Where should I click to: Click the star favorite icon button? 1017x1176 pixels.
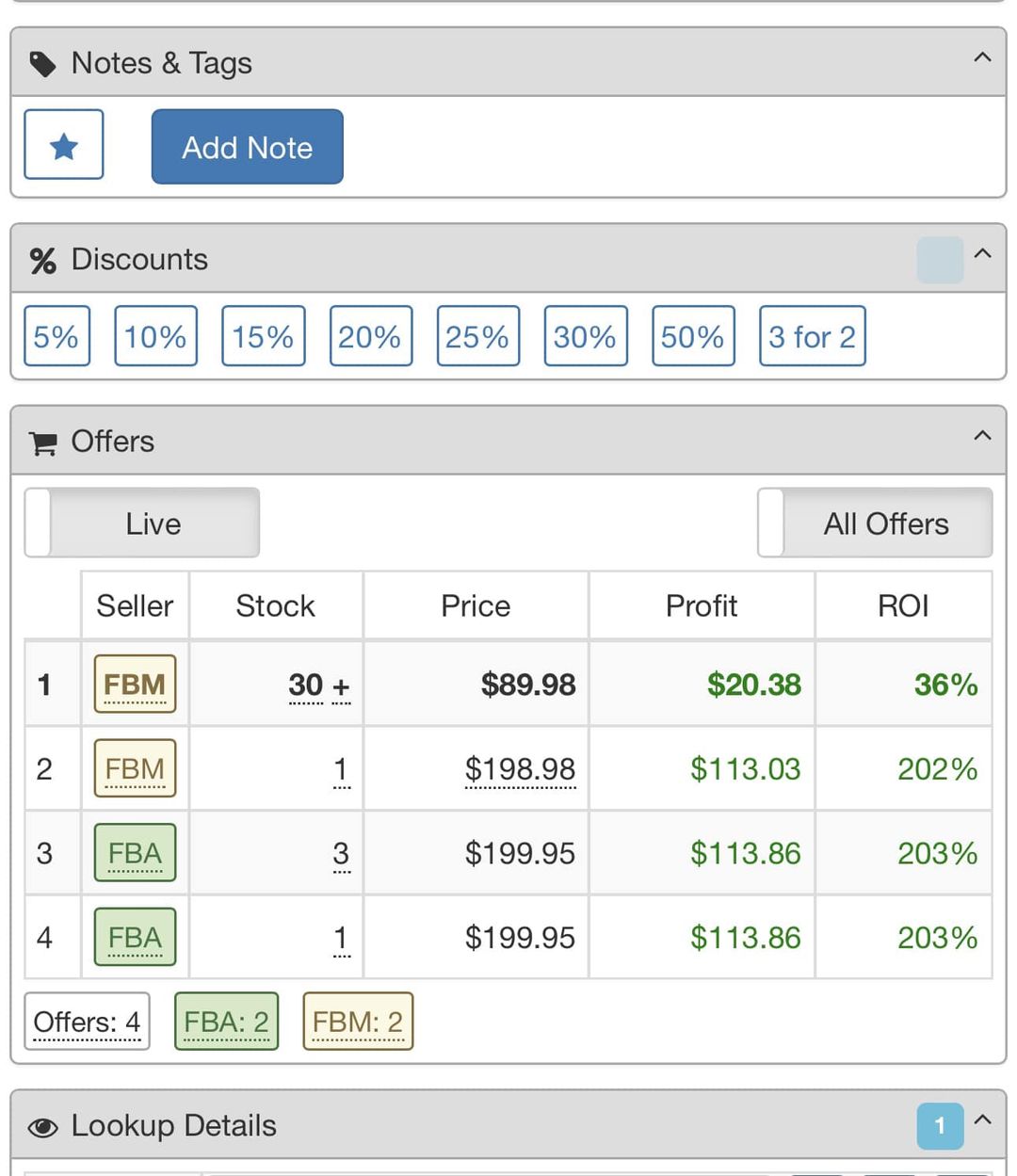[x=63, y=145]
